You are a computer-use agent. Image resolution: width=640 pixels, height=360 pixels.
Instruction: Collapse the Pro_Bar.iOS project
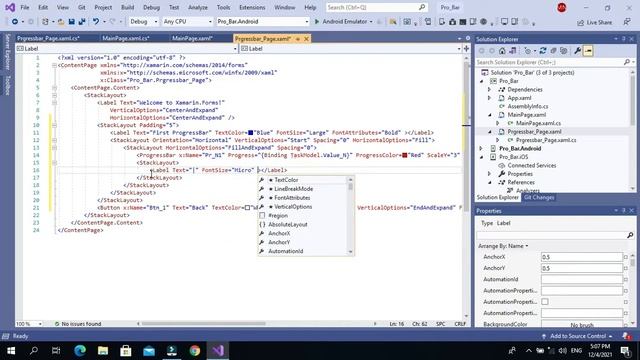481,157
